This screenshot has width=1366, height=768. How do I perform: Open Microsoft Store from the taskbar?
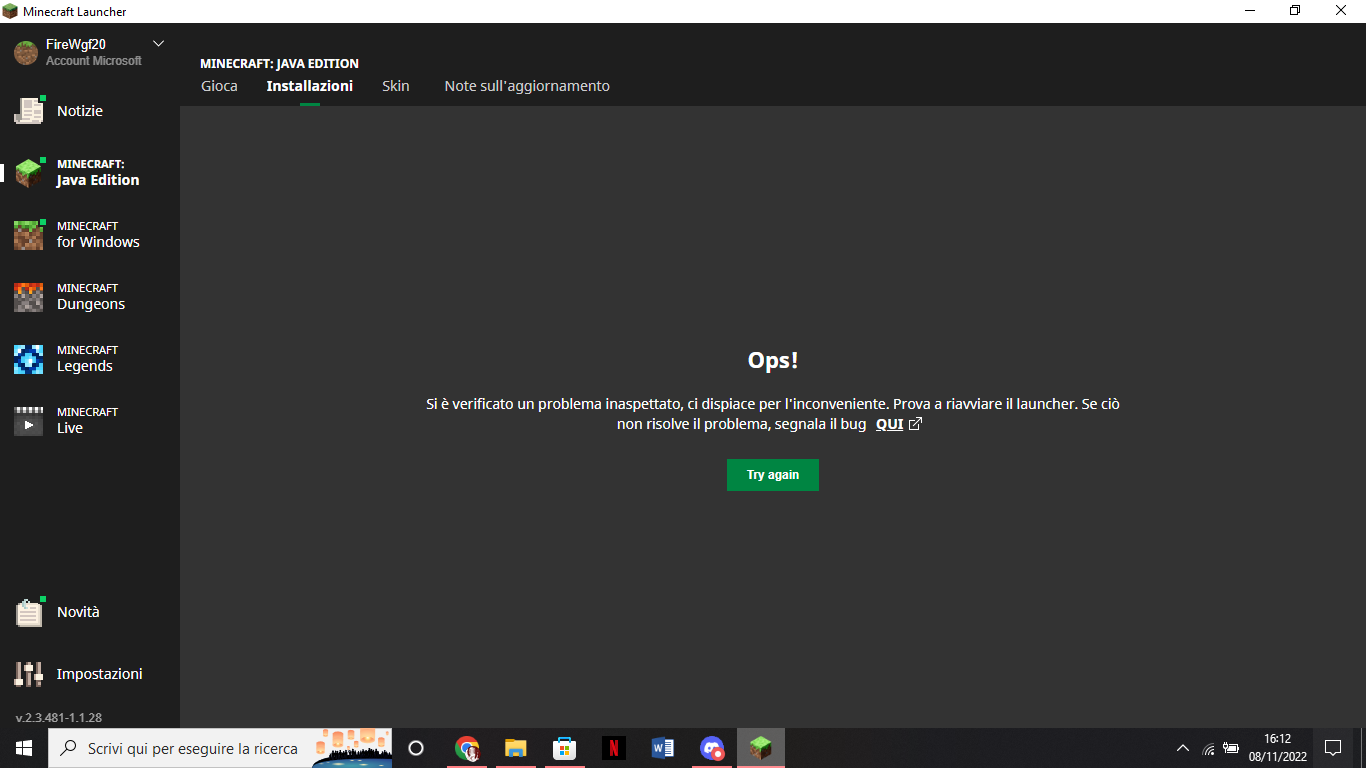[565, 748]
